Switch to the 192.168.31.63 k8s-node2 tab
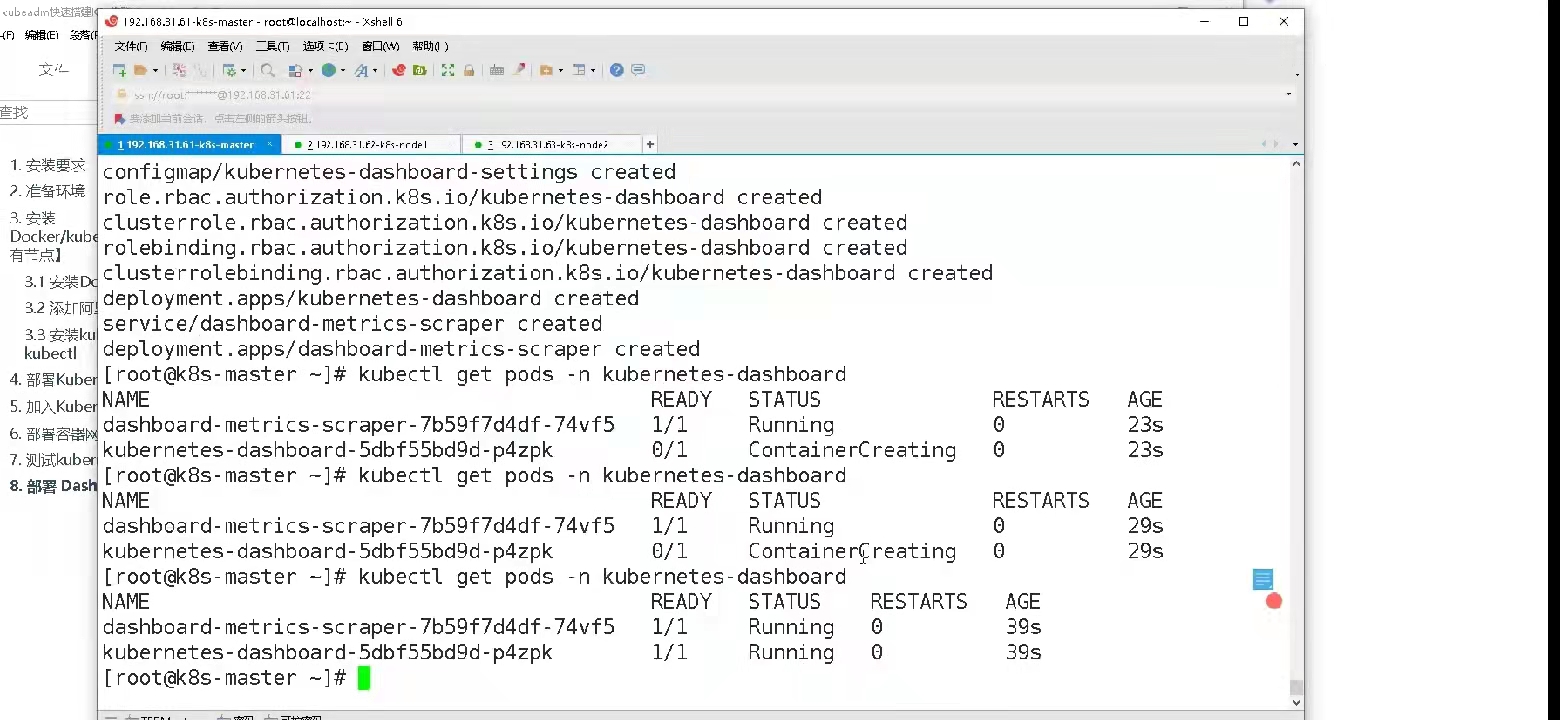The image size is (1560, 720). [x=553, y=145]
